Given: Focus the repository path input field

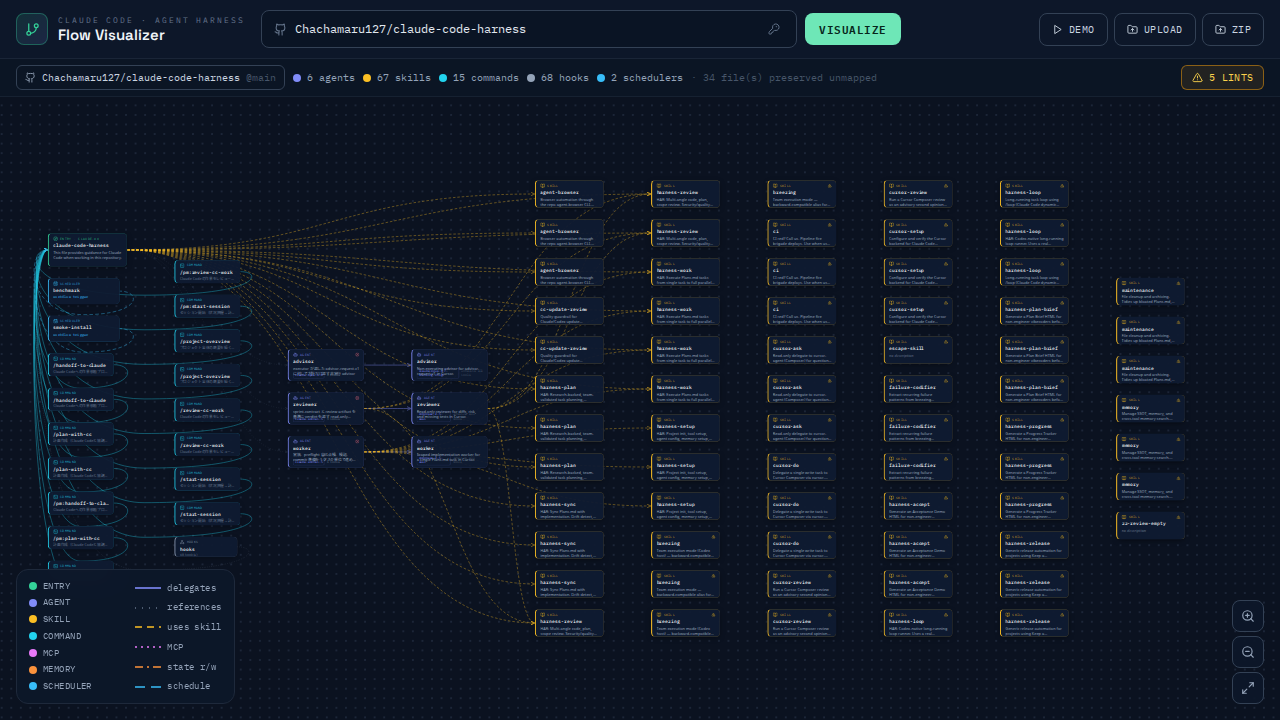Looking at the screenshot, I should (529, 29).
